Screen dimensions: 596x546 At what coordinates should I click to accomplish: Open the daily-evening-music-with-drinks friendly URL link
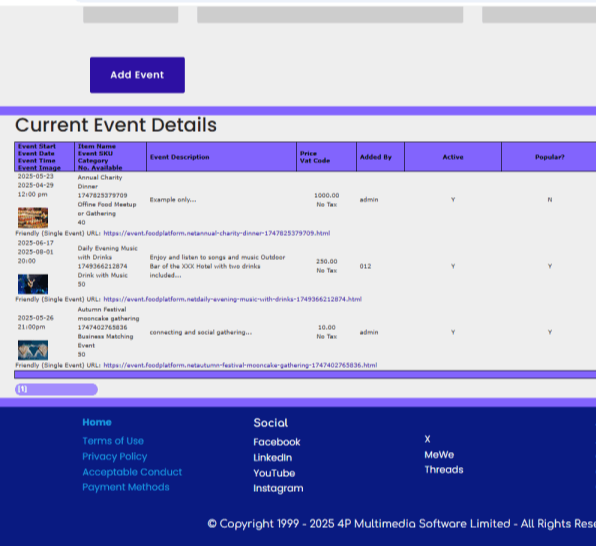coord(233,299)
